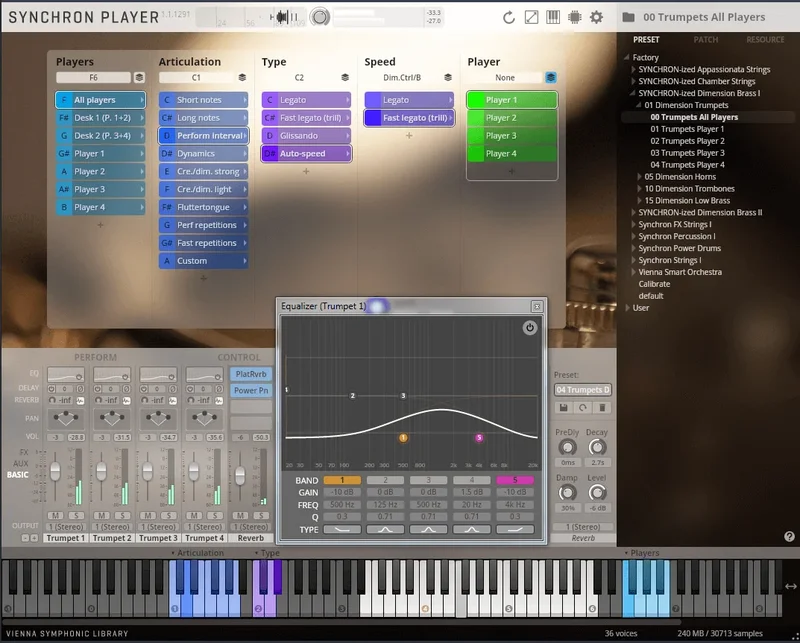Click the layers icon beside Players F6
The height and width of the screenshot is (643, 800).
tap(139, 78)
